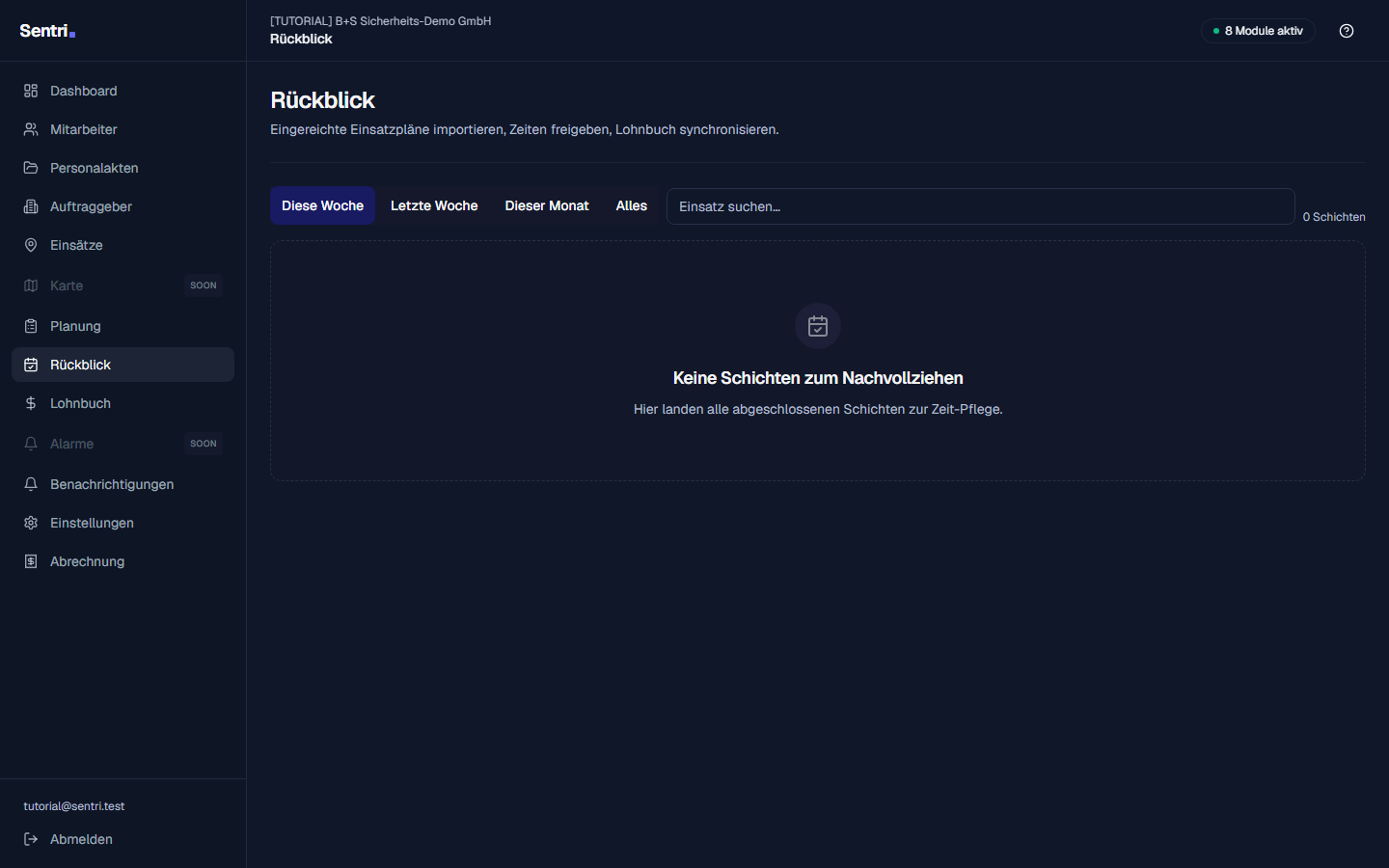The width and height of the screenshot is (1389, 868).
Task: Select the Diese Woche tab
Action: pos(322,205)
